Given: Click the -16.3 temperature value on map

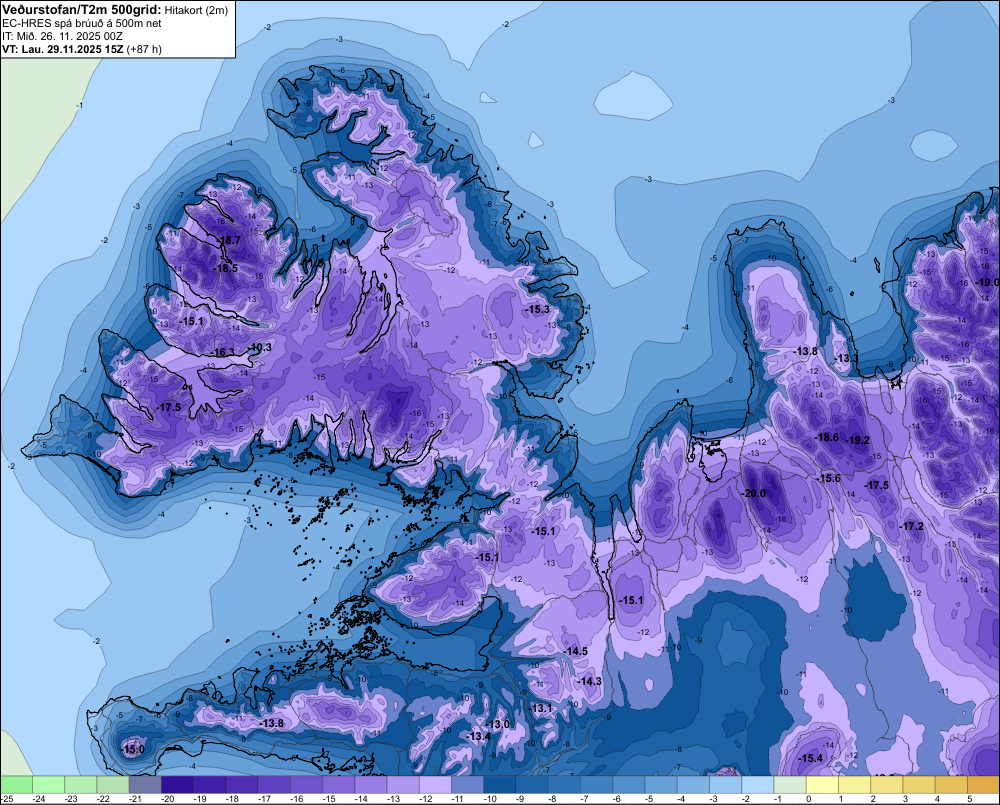Looking at the screenshot, I should [223, 352].
